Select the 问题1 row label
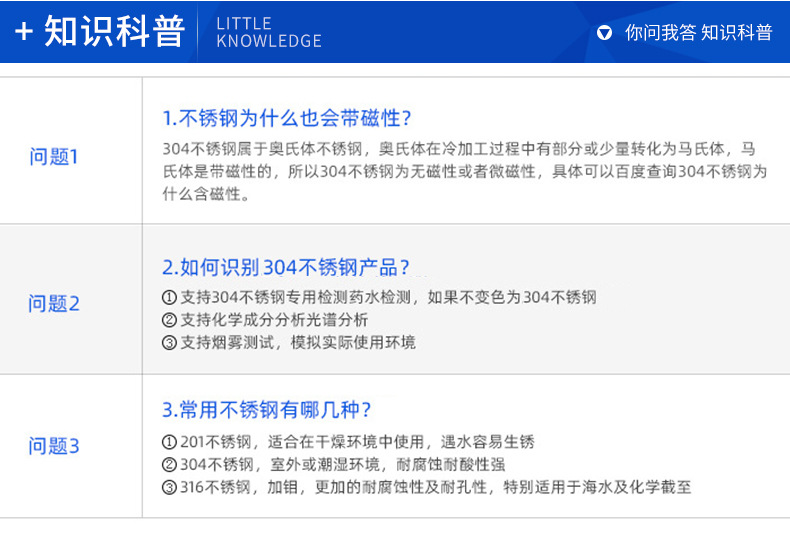The image size is (790, 557). pos(53,157)
